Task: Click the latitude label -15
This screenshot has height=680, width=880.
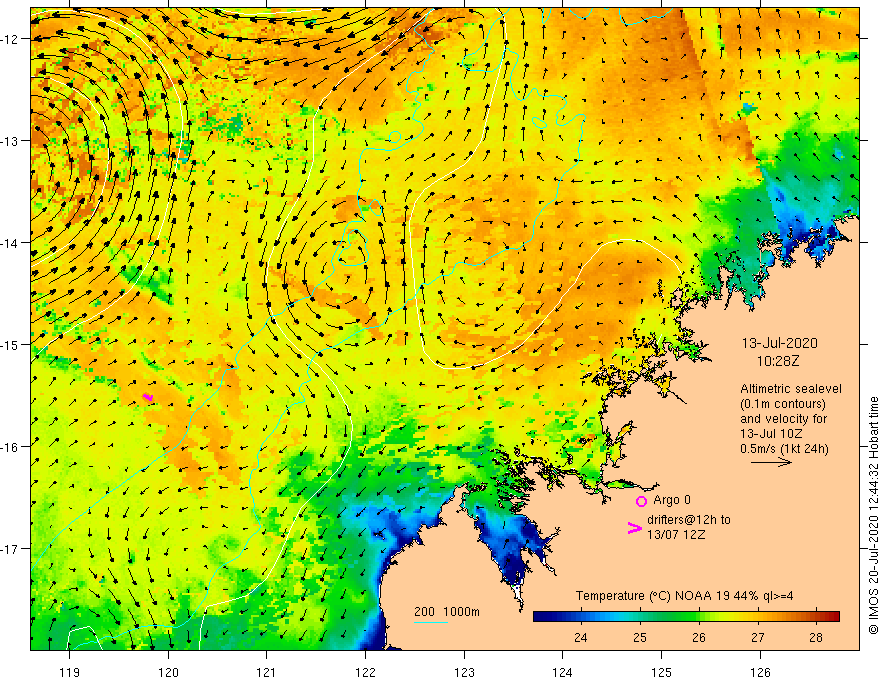Action: (9, 344)
